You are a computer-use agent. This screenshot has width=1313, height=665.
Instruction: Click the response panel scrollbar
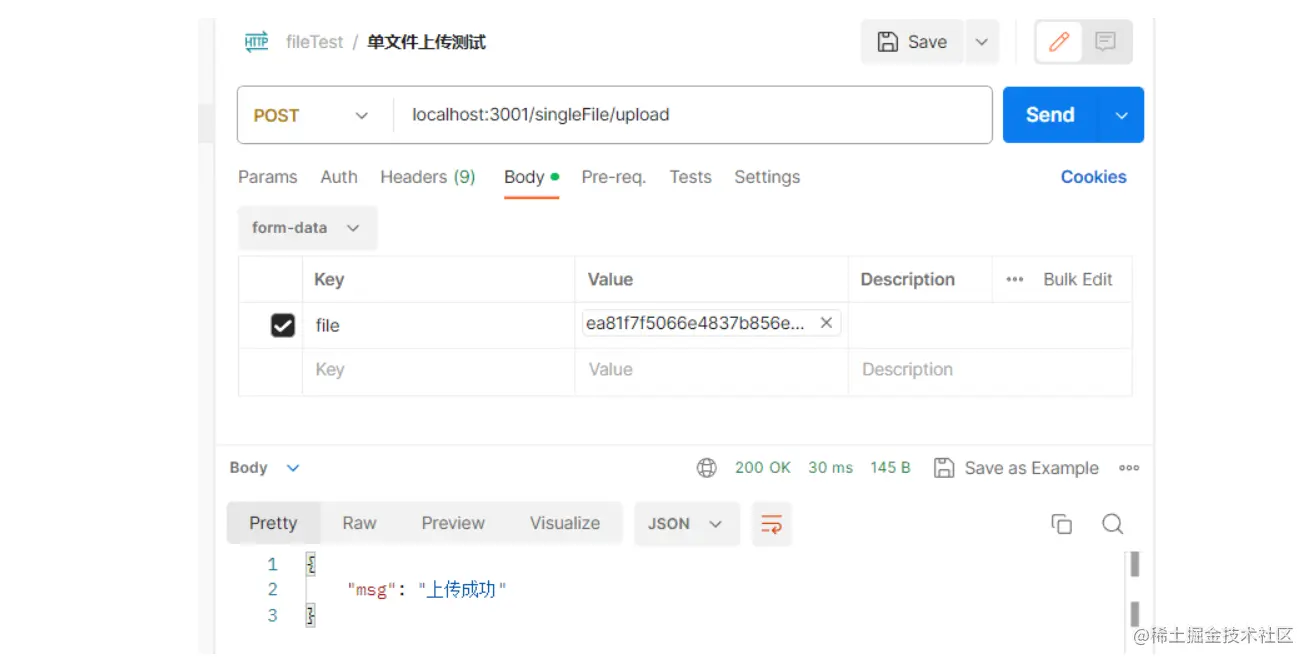[1135, 590]
